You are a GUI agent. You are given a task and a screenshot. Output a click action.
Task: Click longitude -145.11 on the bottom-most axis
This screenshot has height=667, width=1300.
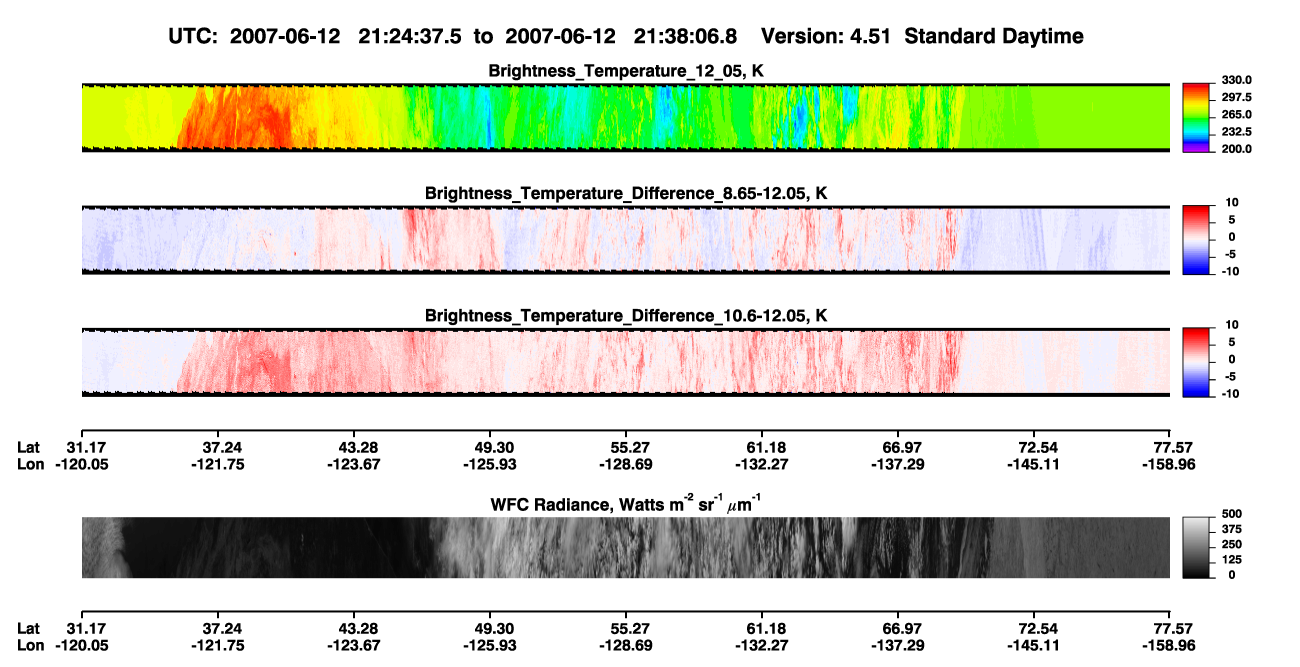[1036, 646]
